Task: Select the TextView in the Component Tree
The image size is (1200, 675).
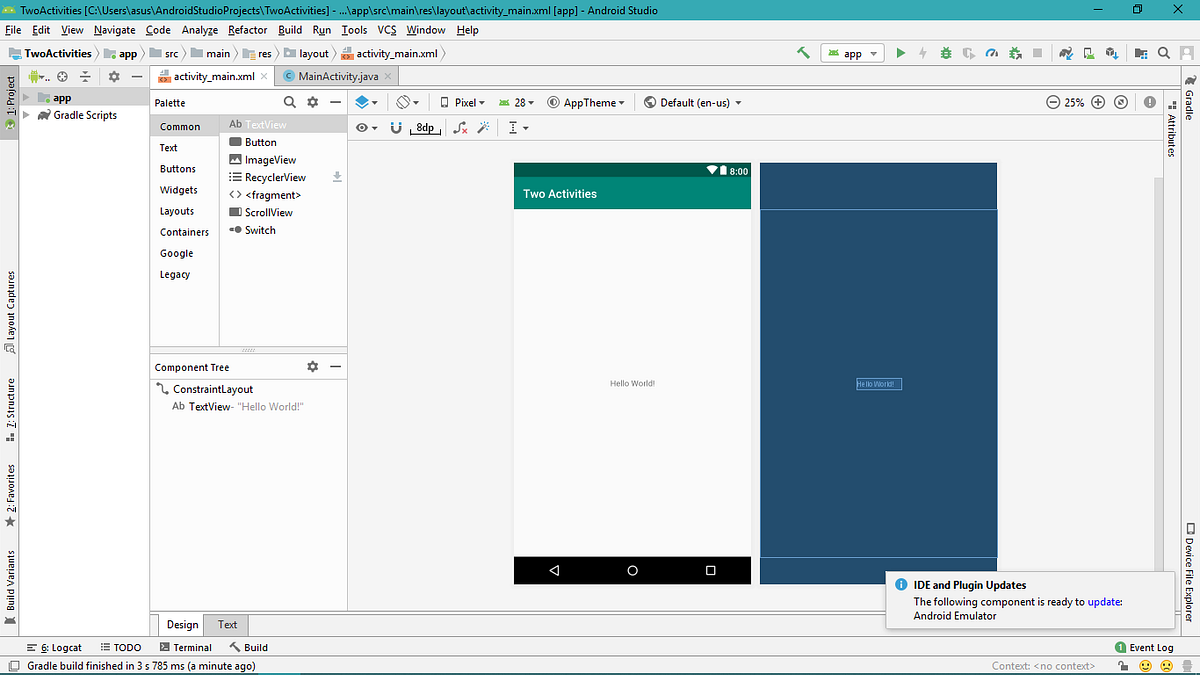Action: point(210,406)
